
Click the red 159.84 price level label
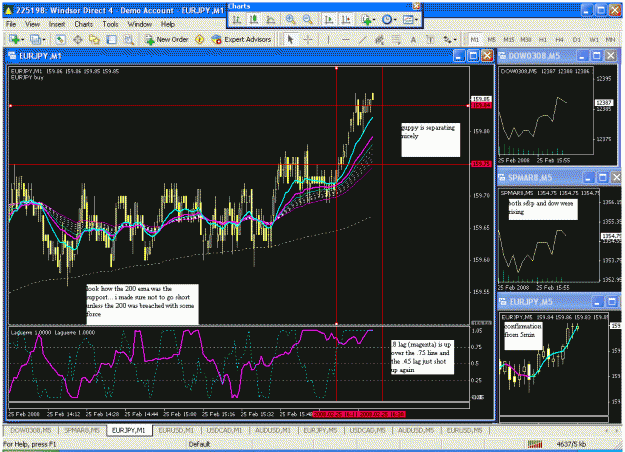pos(482,105)
